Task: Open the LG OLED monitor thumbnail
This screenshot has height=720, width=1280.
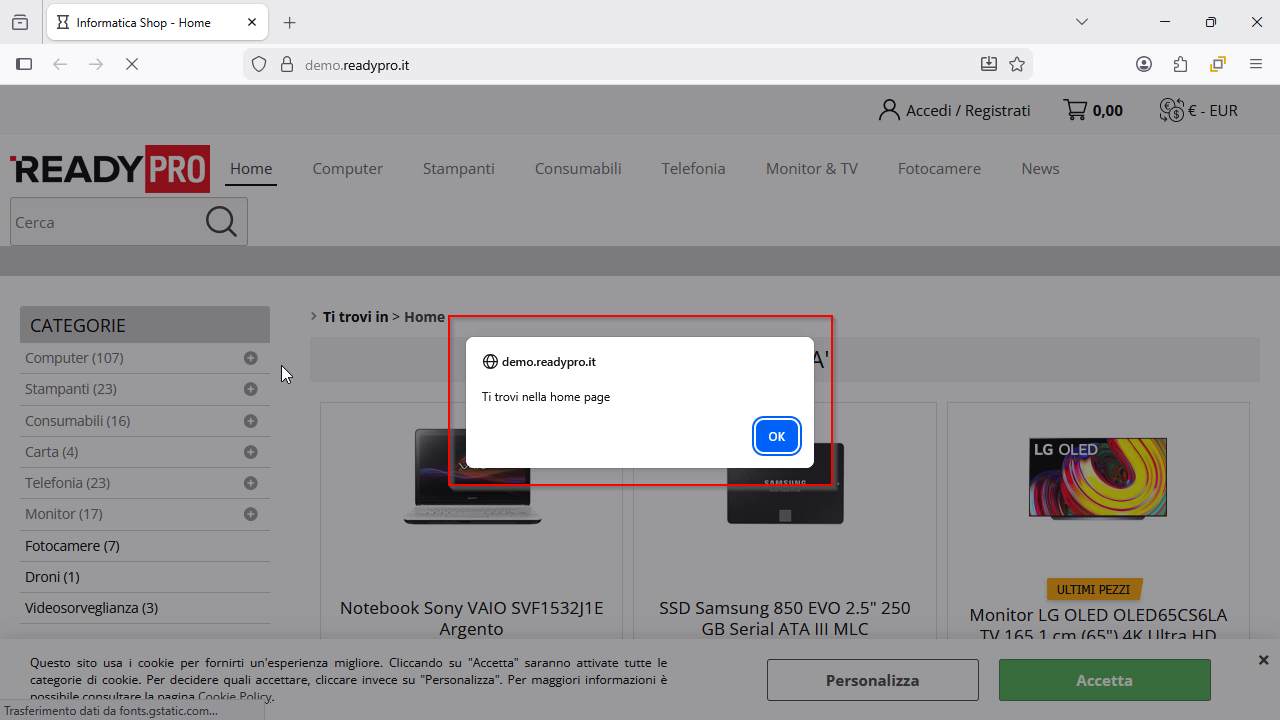Action: pos(1097,478)
